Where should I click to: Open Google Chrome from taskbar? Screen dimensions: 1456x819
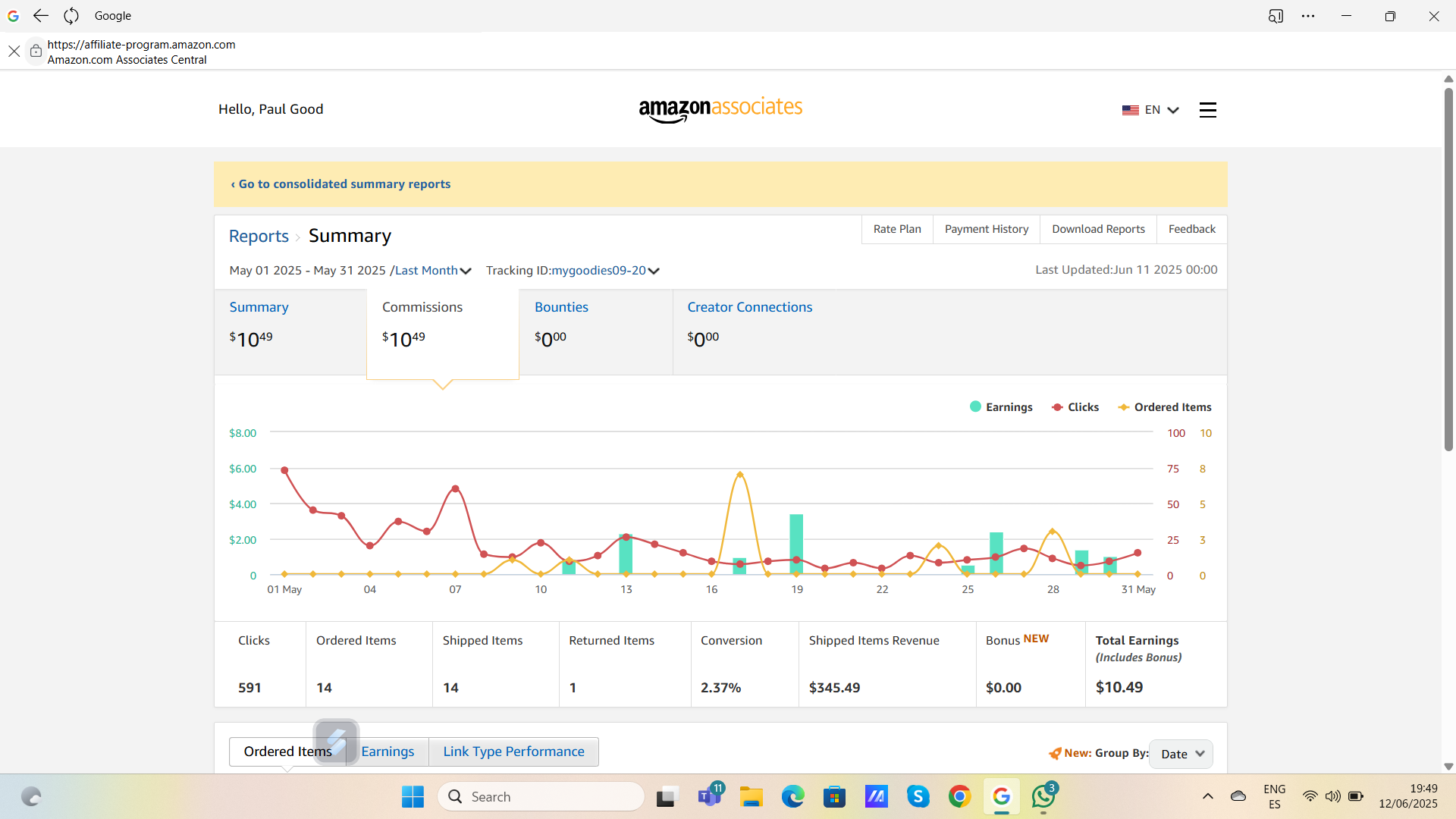click(959, 796)
